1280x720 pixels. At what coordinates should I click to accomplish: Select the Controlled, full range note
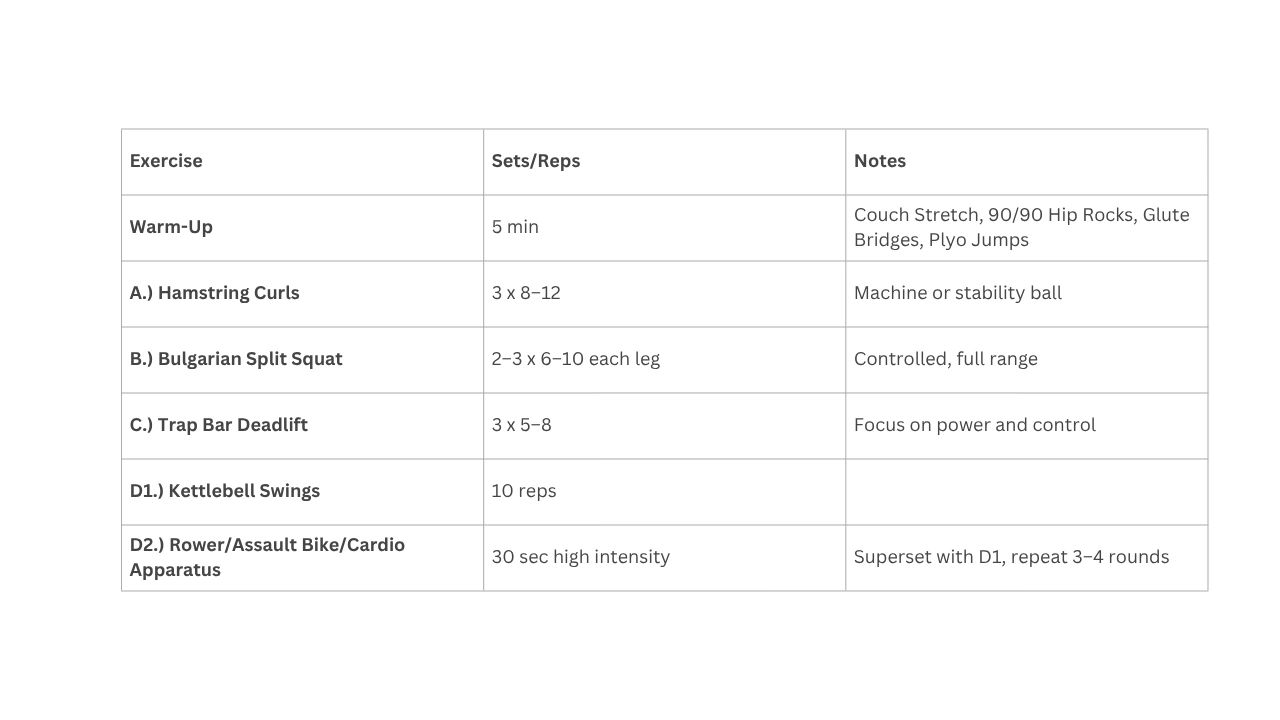(x=946, y=359)
